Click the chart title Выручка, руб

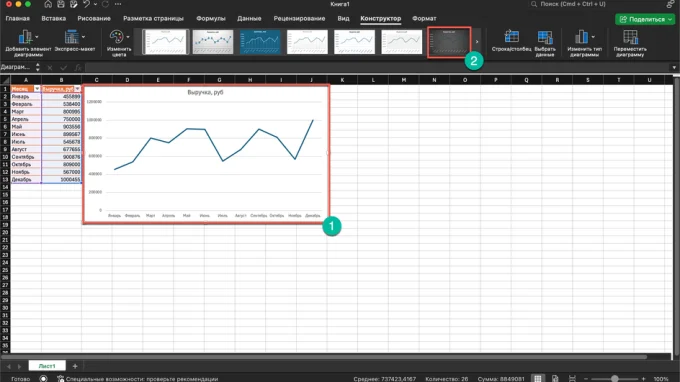point(205,92)
